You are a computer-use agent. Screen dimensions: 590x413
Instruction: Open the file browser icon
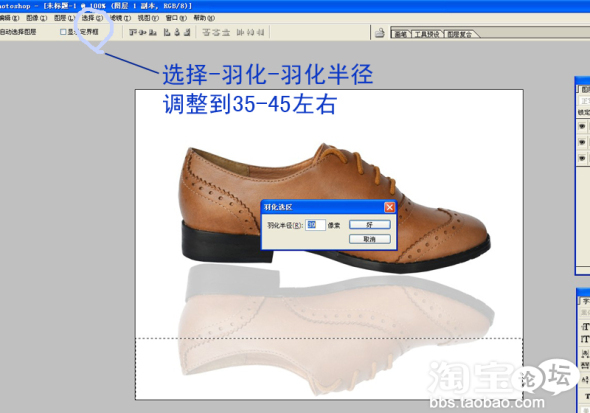point(380,33)
